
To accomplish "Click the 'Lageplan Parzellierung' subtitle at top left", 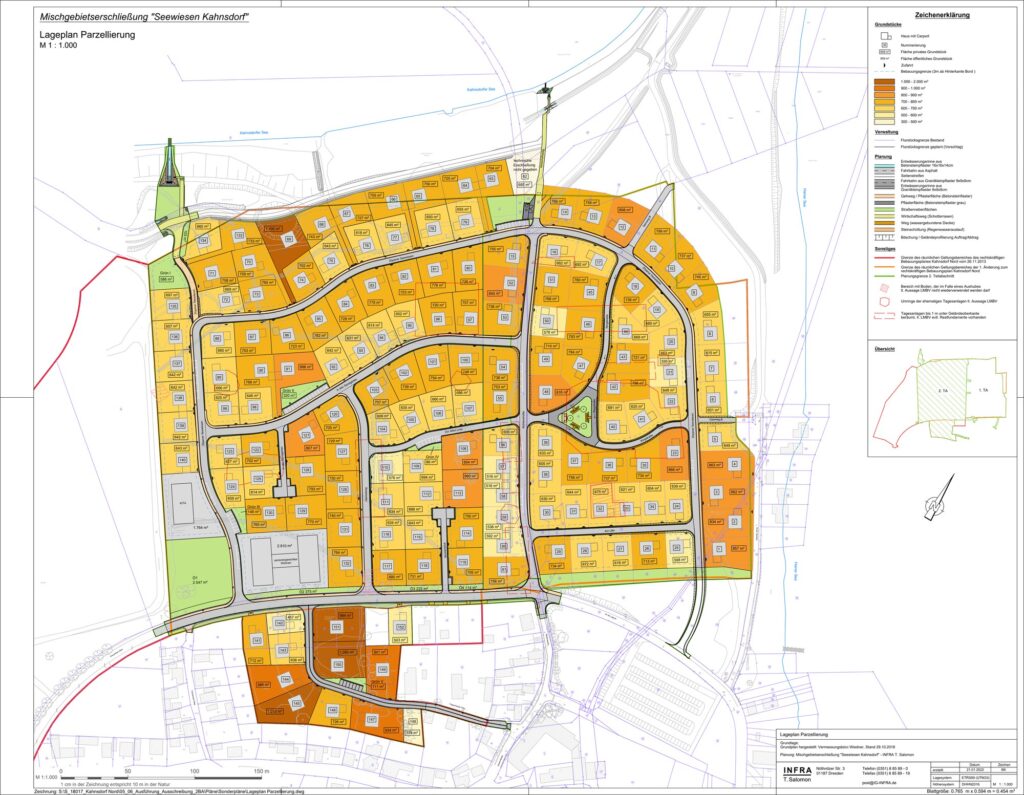I will point(87,35).
